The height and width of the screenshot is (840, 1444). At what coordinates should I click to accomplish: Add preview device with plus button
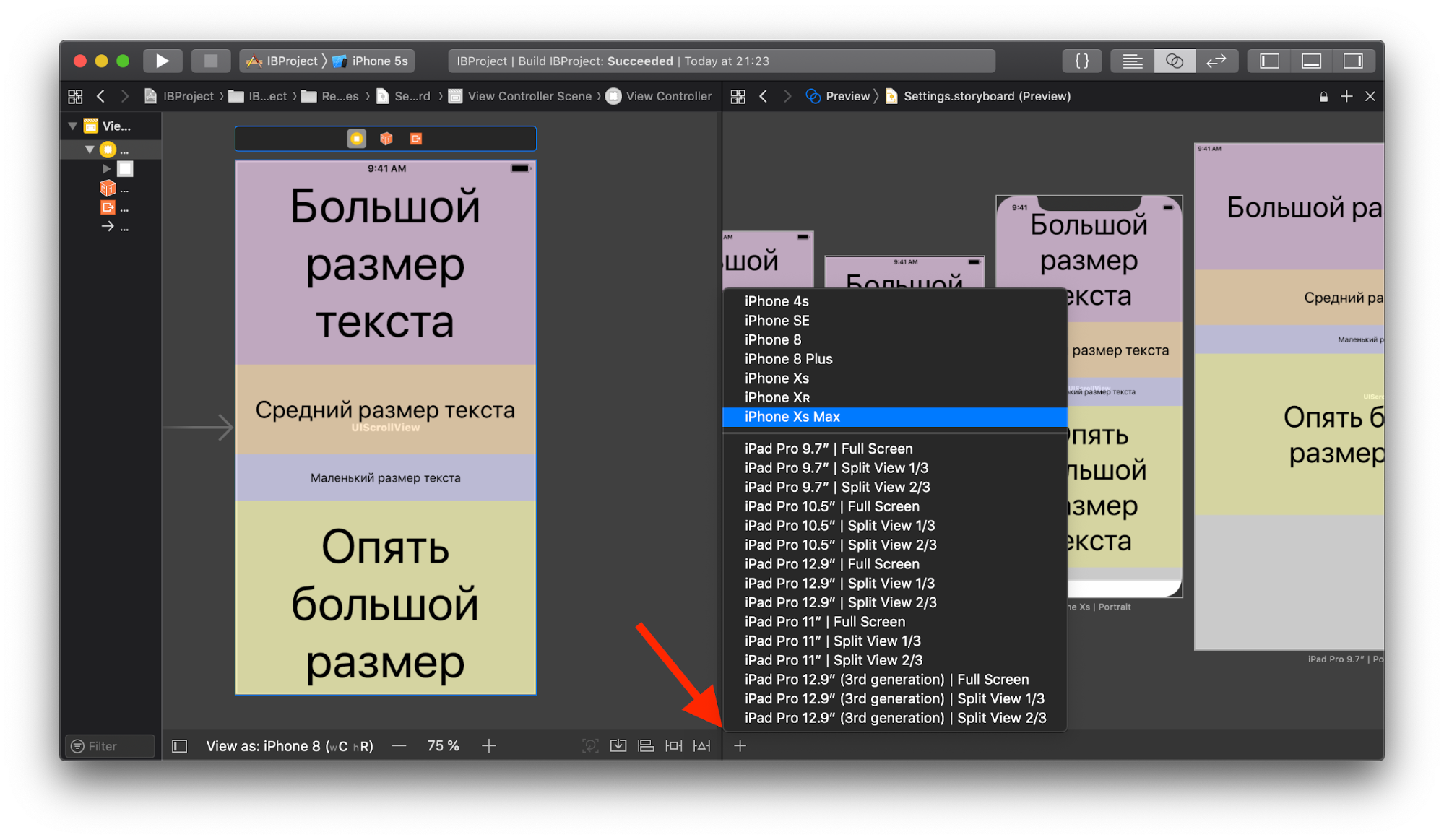tap(740, 745)
